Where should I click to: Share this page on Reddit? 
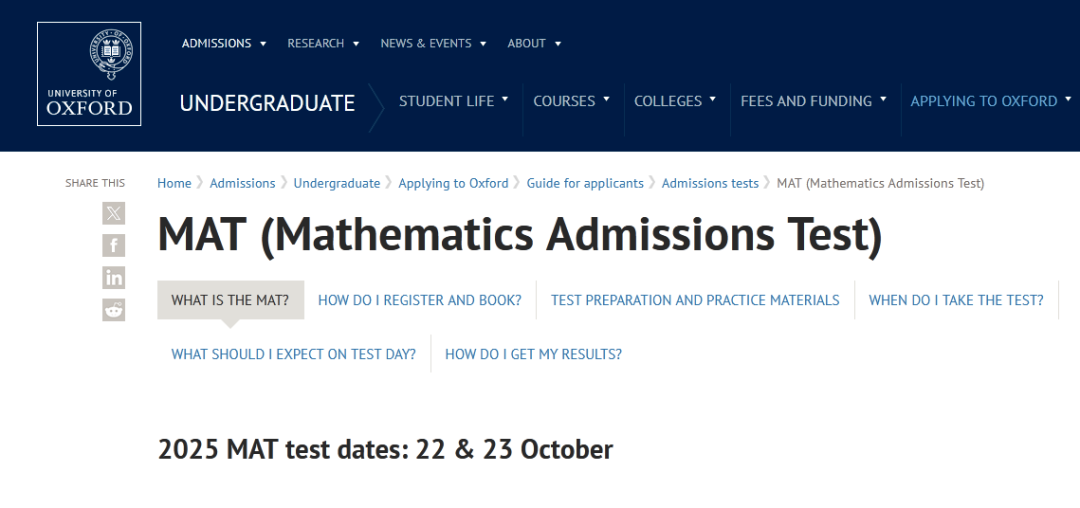(x=114, y=309)
